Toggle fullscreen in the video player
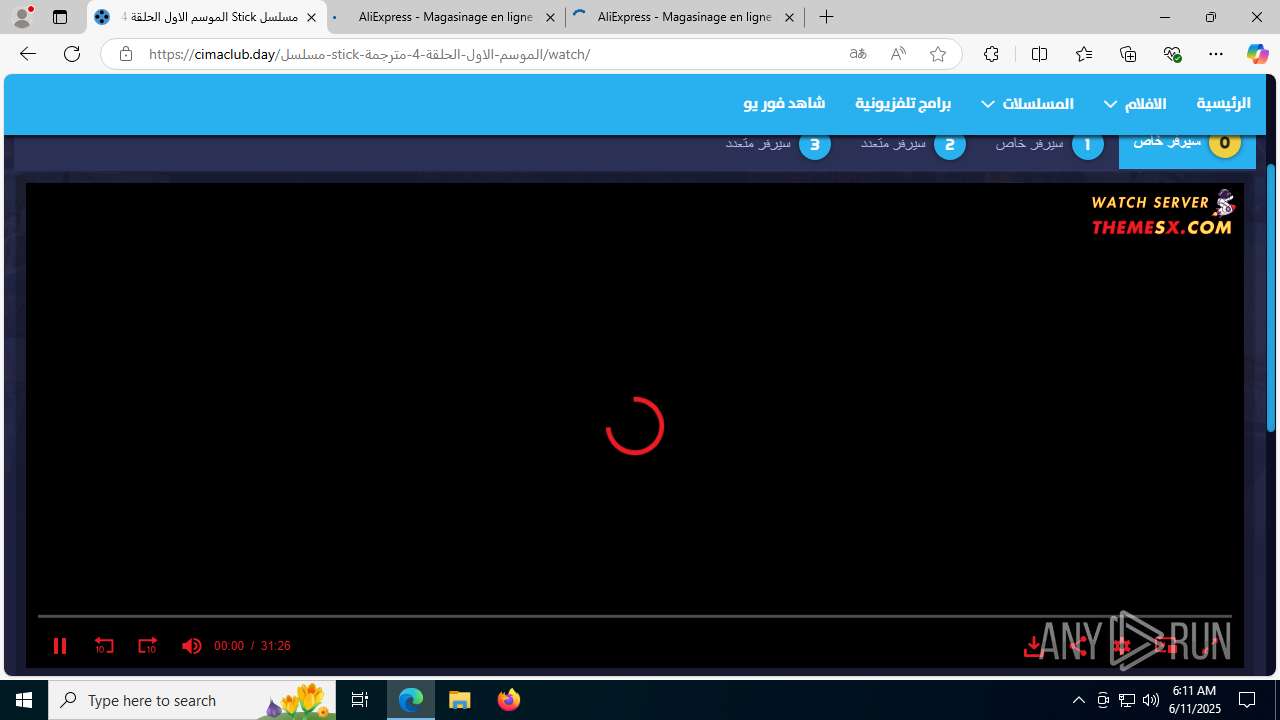The image size is (1280, 720). coord(1210,647)
